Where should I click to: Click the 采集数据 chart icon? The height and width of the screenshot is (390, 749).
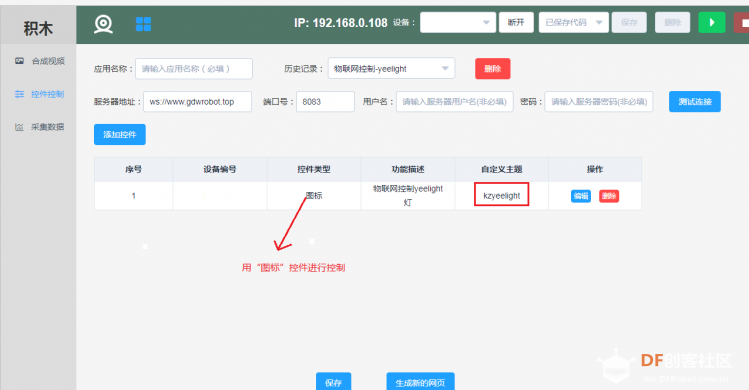click(19, 127)
